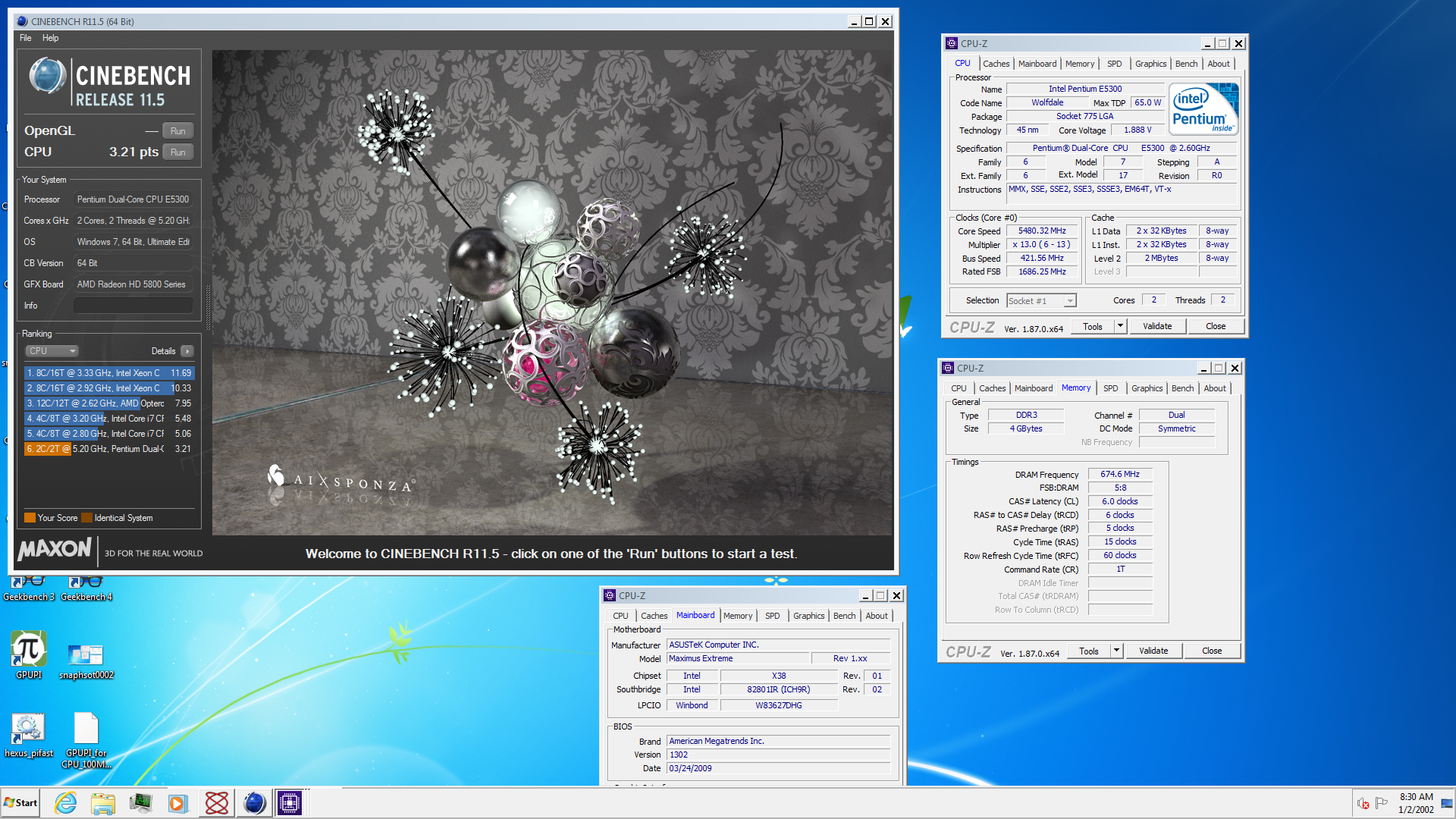Switch to Caches tab in top CPU-Z
The height and width of the screenshot is (819, 1456).
(996, 64)
